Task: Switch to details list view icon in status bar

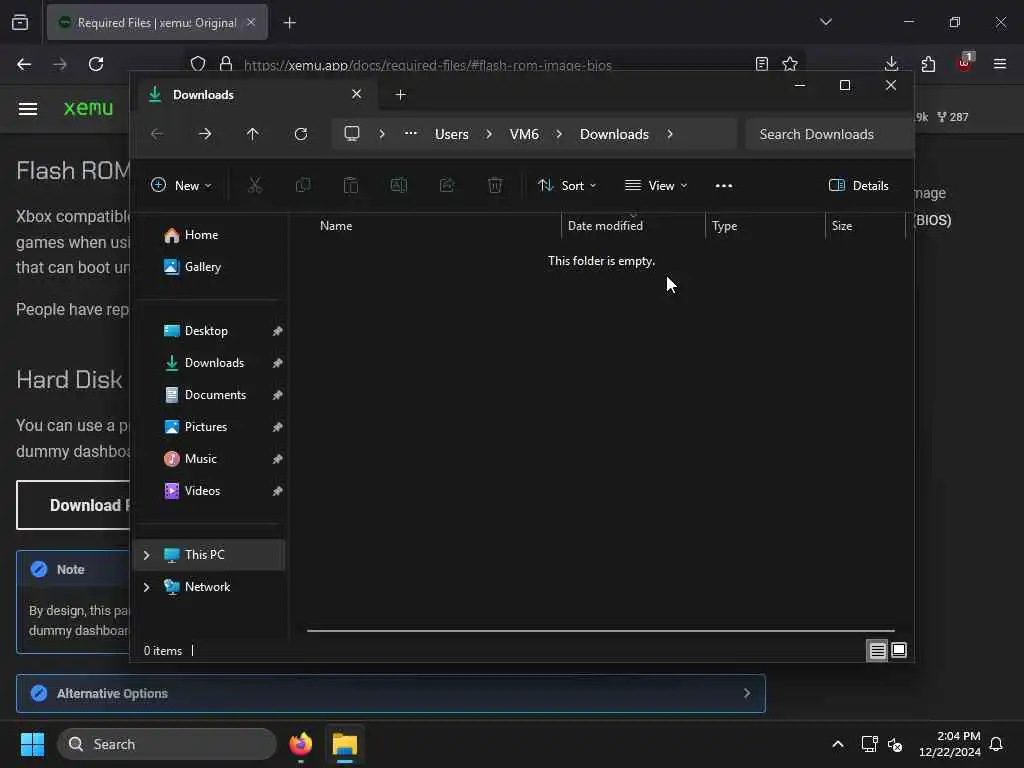Action: [877, 650]
